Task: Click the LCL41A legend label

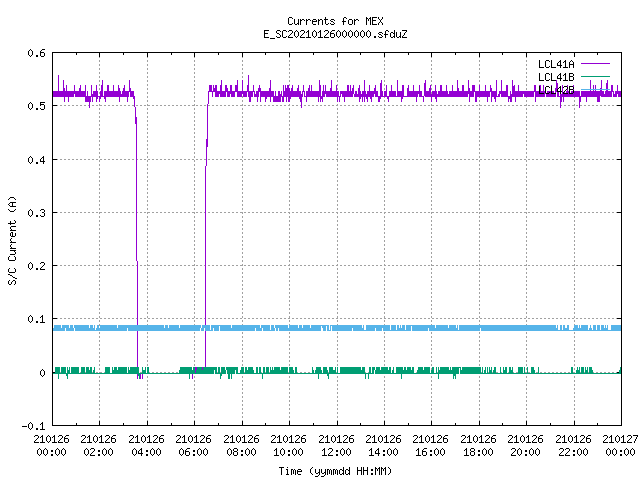Action: coord(556,64)
